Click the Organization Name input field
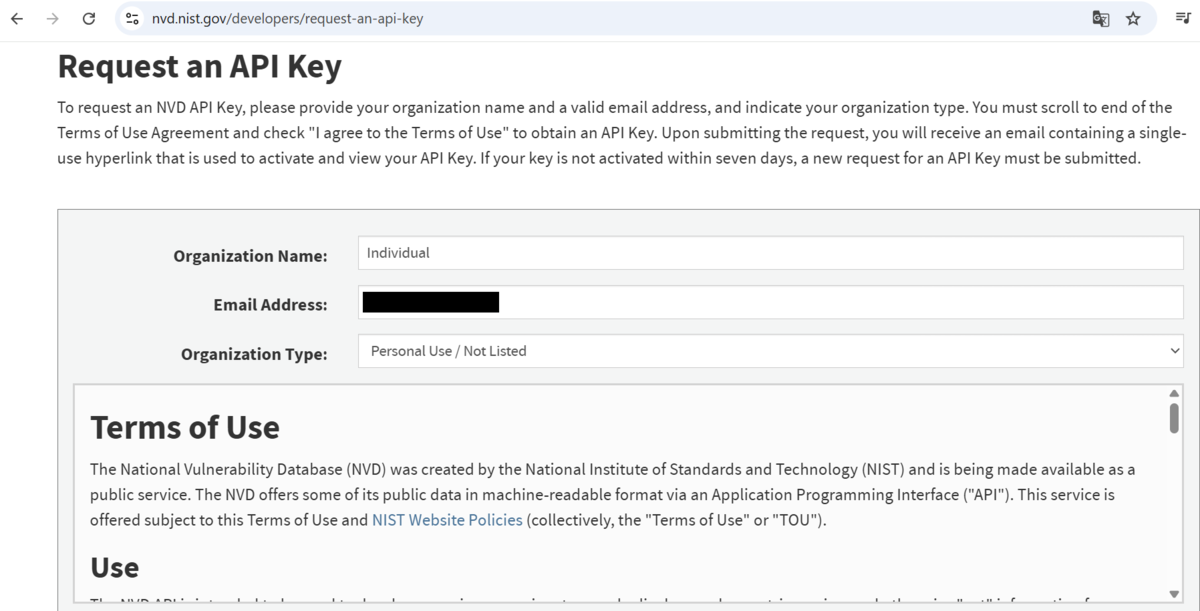1200x611 pixels. [771, 253]
